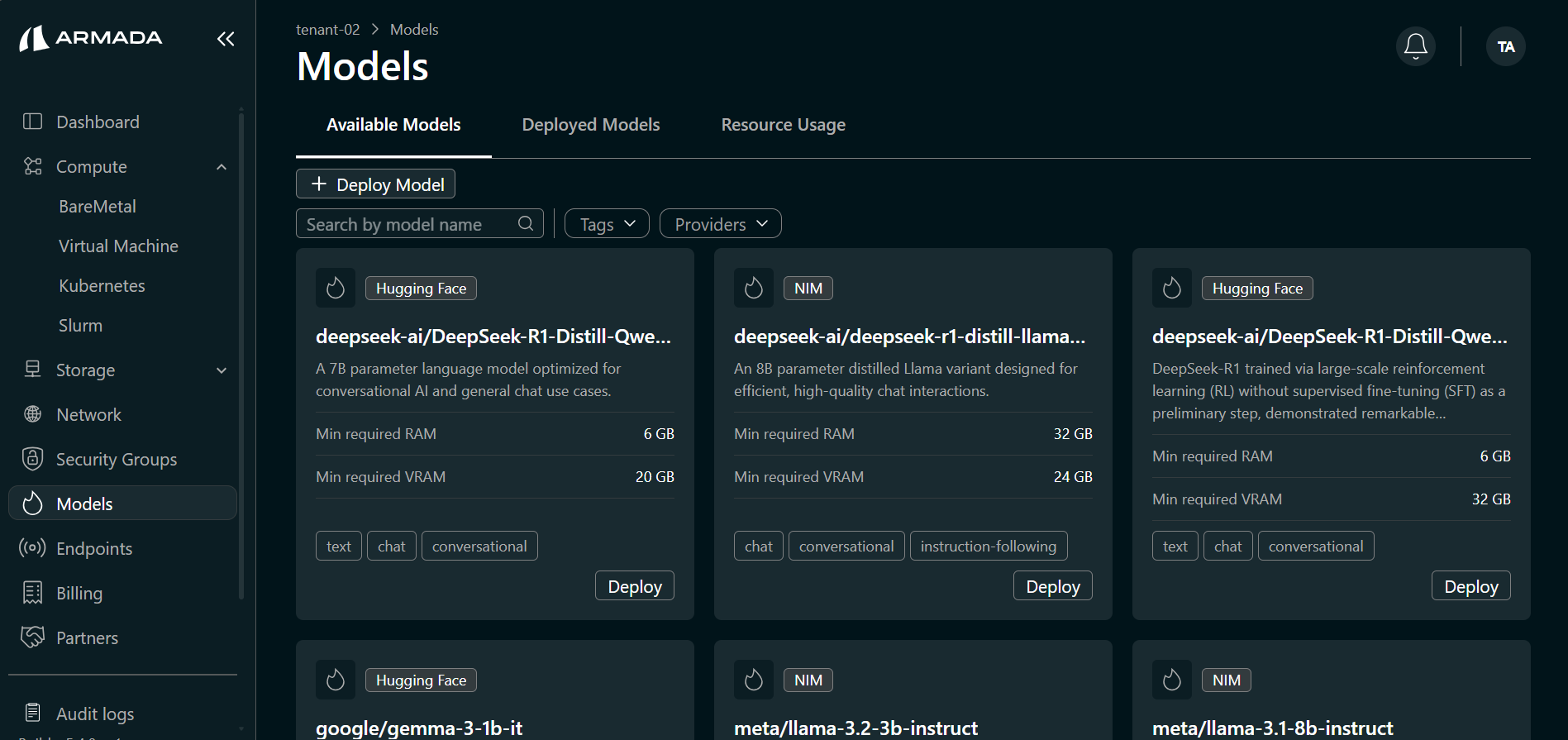
Task: Open the google/gemma-3-1b-it model title
Action: (x=419, y=728)
